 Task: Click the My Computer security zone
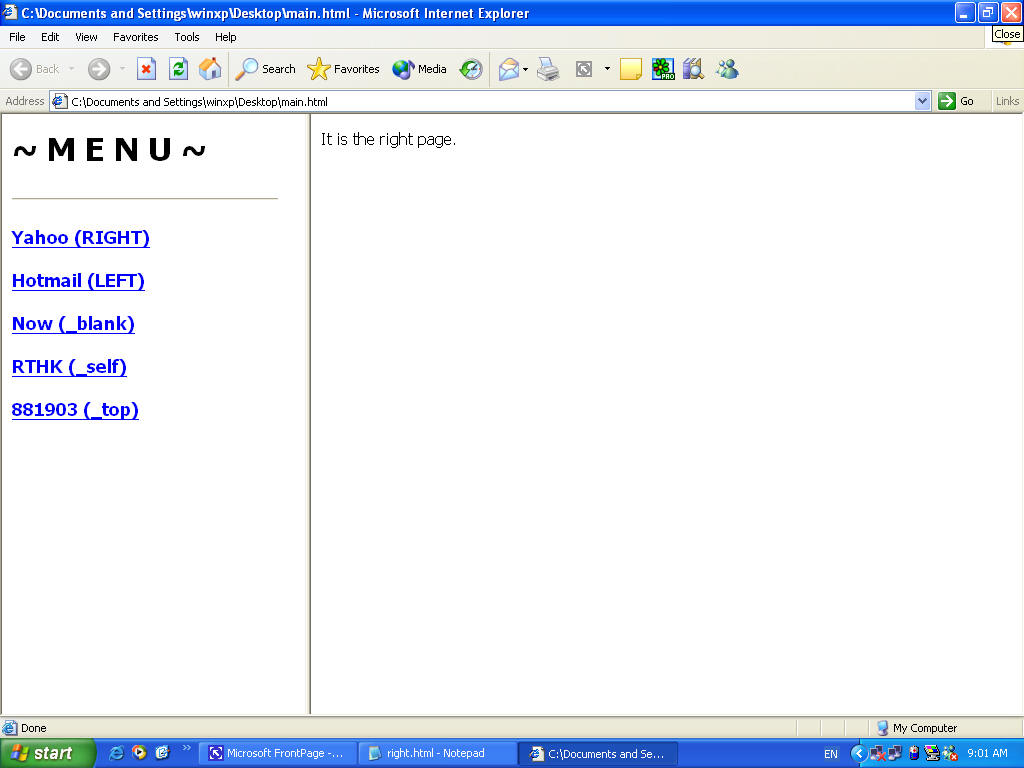(916, 728)
